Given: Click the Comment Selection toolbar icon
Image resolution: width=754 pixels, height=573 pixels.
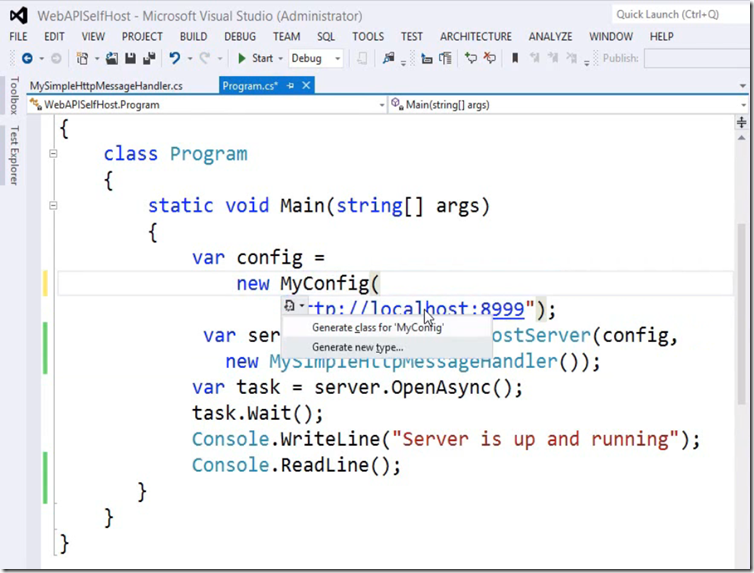Looking at the screenshot, I should click(x=471, y=59).
